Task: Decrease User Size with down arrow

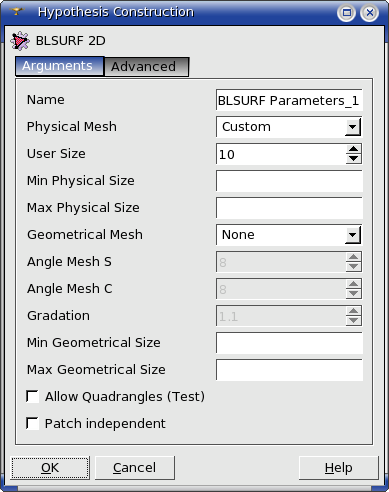Action: click(x=353, y=159)
